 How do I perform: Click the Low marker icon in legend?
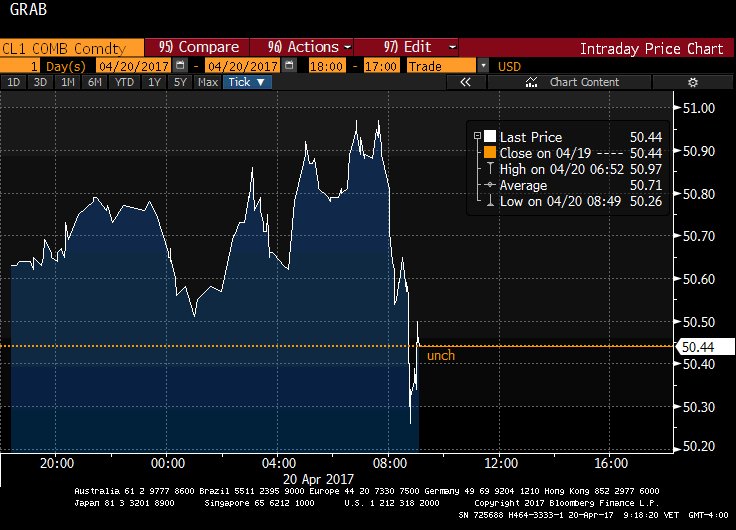pos(489,202)
